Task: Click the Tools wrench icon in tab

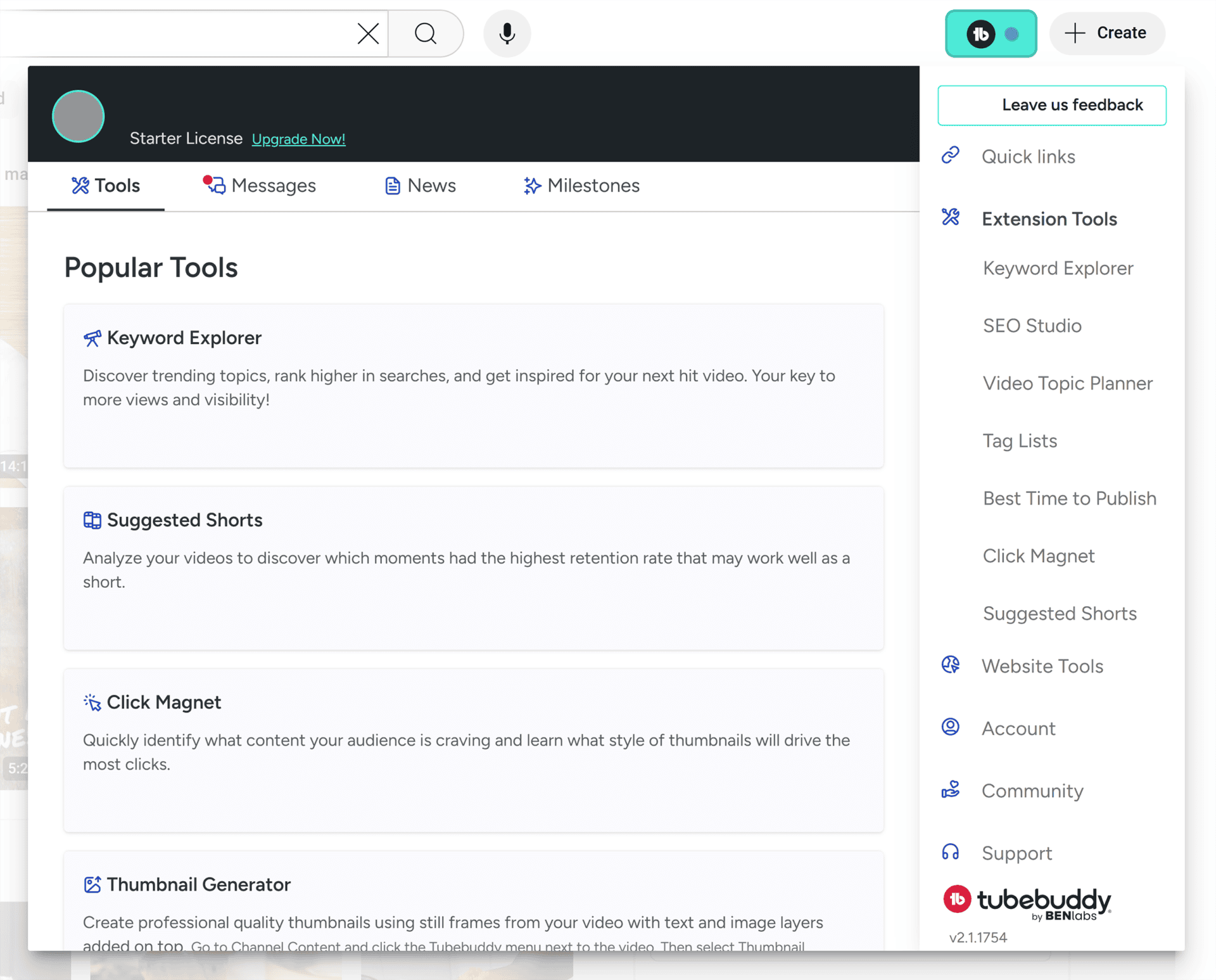Action: pos(80,186)
